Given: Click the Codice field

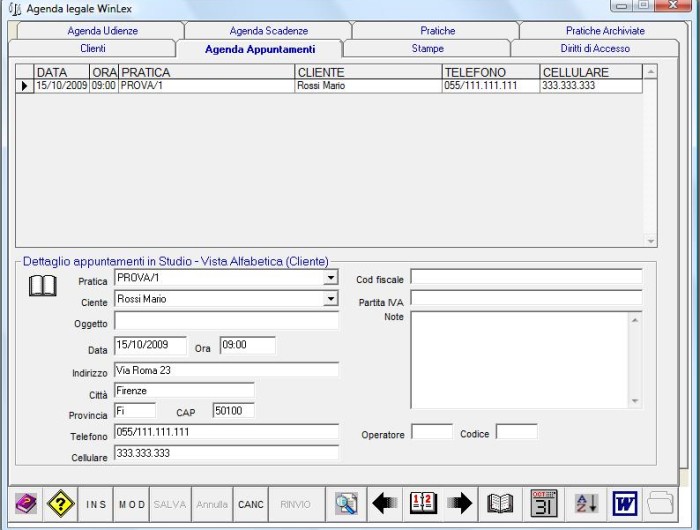Looking at the screenshot, I should [517, 432].
